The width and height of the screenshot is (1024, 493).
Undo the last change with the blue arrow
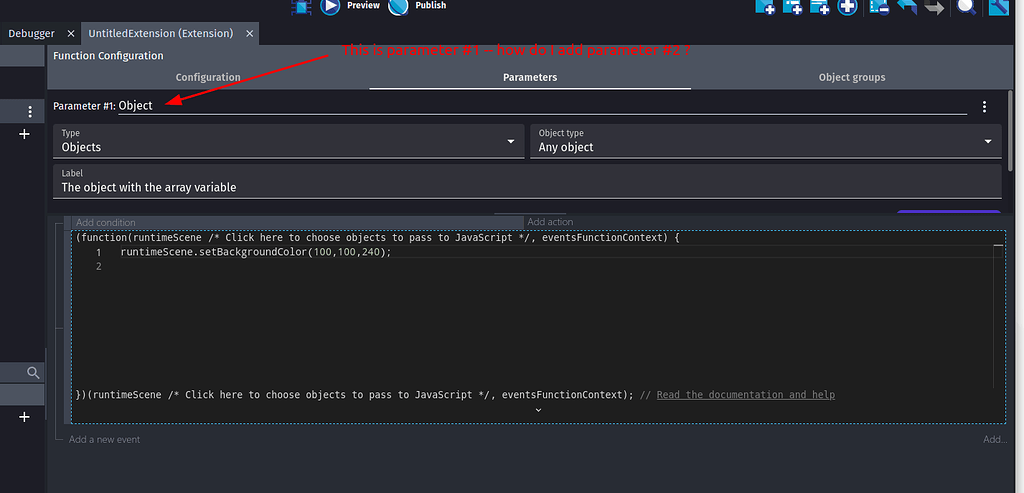coord(906,7)
